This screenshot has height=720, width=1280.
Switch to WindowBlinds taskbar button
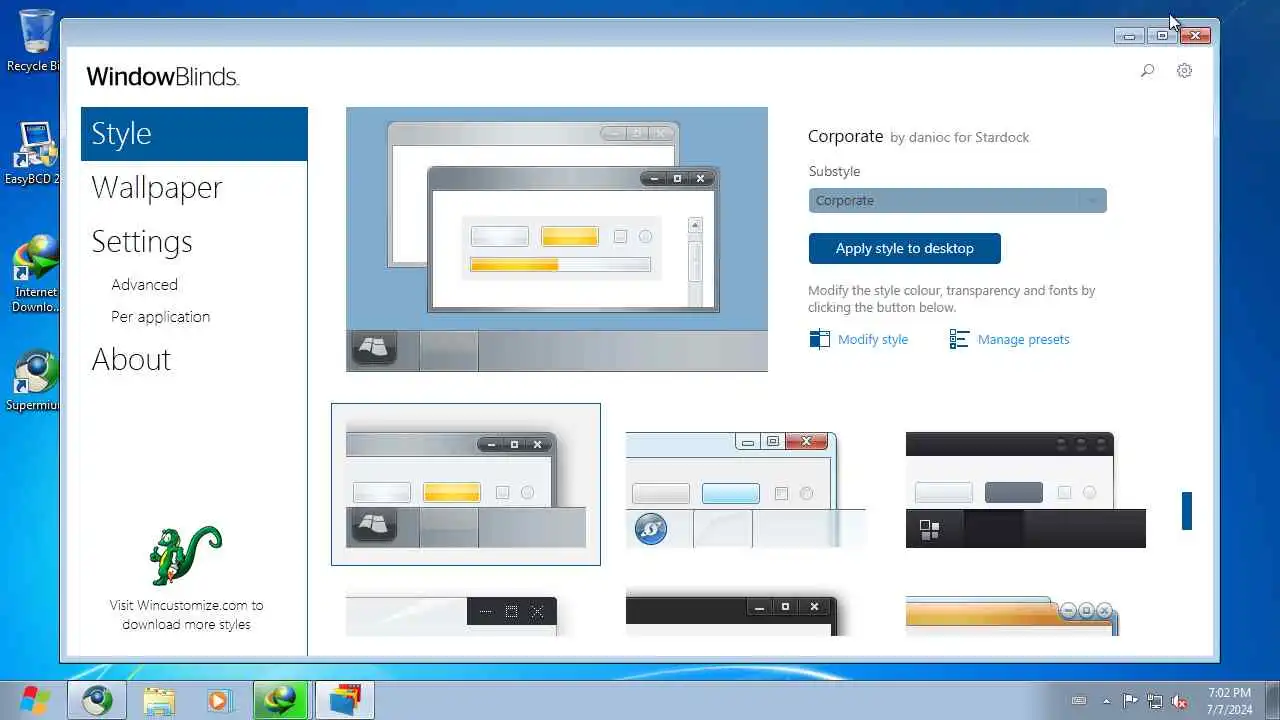[x=344, y=700]
